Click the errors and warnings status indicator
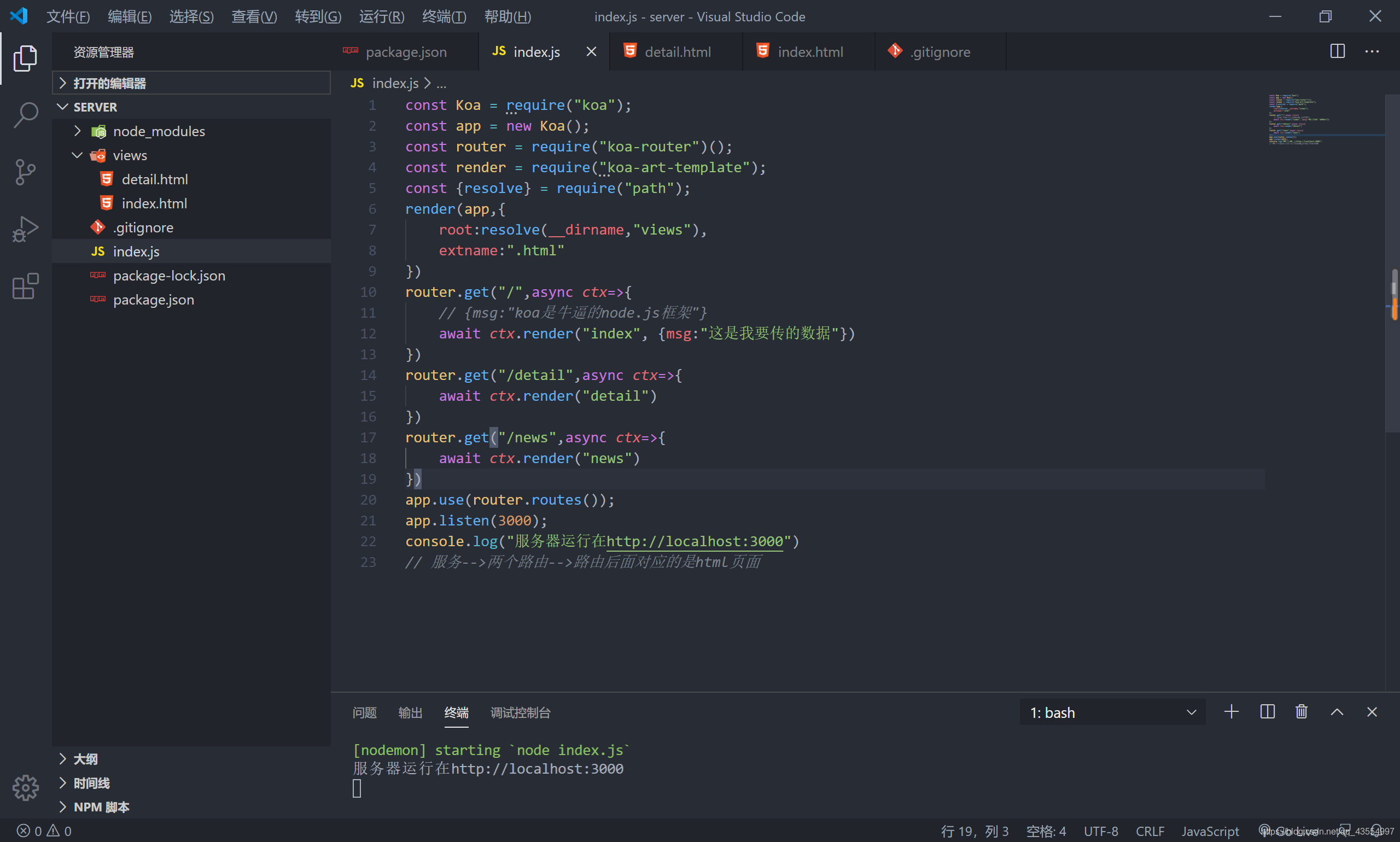The height and width of the screenshot is (842, 1400). 44,831
